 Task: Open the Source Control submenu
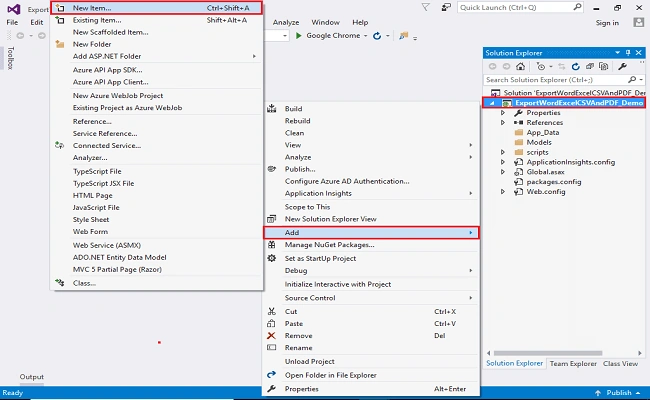[x=371, y=298]
